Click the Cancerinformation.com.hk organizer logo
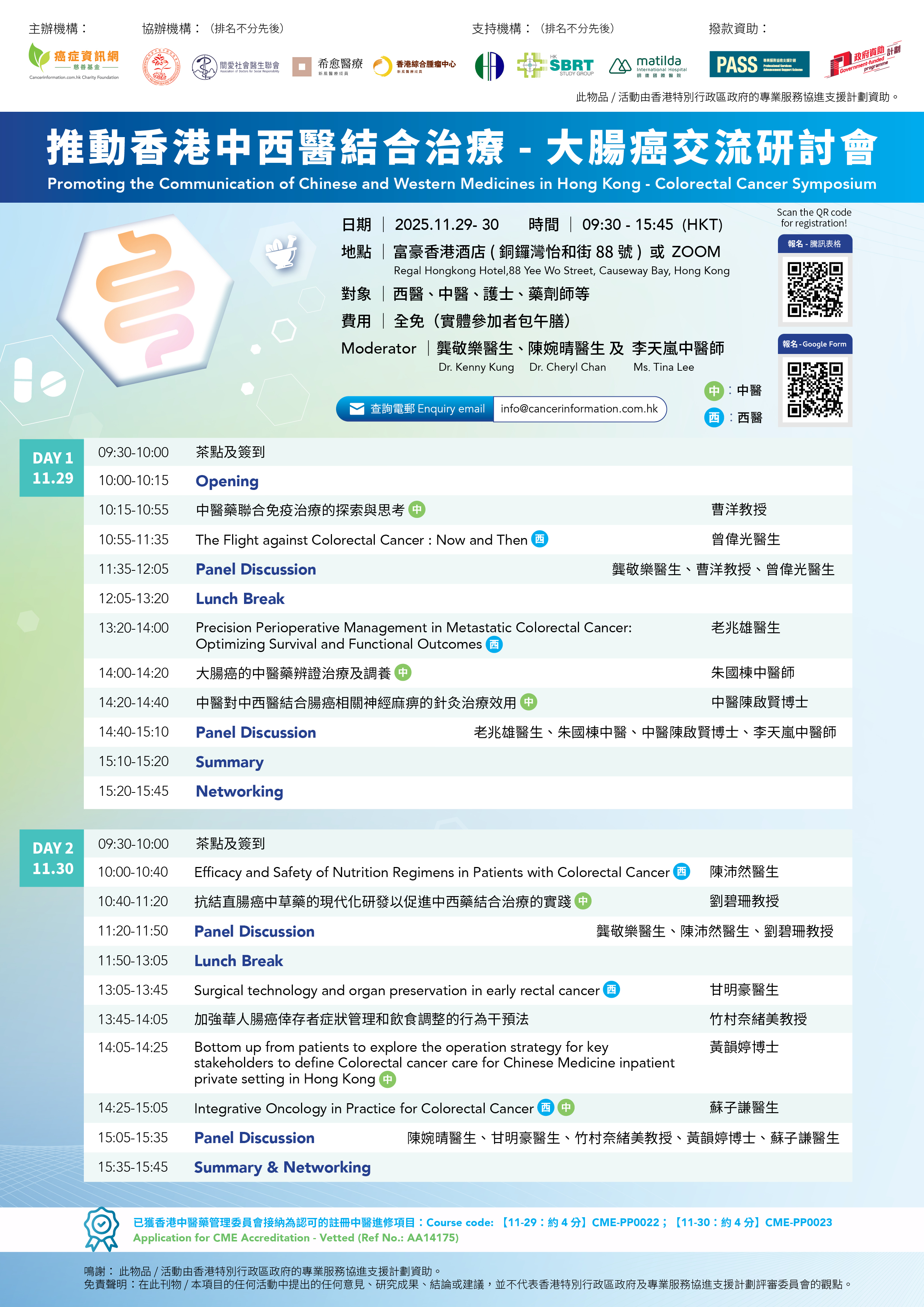Viewport: 924px width, 1307px height. tap(74, 61)
